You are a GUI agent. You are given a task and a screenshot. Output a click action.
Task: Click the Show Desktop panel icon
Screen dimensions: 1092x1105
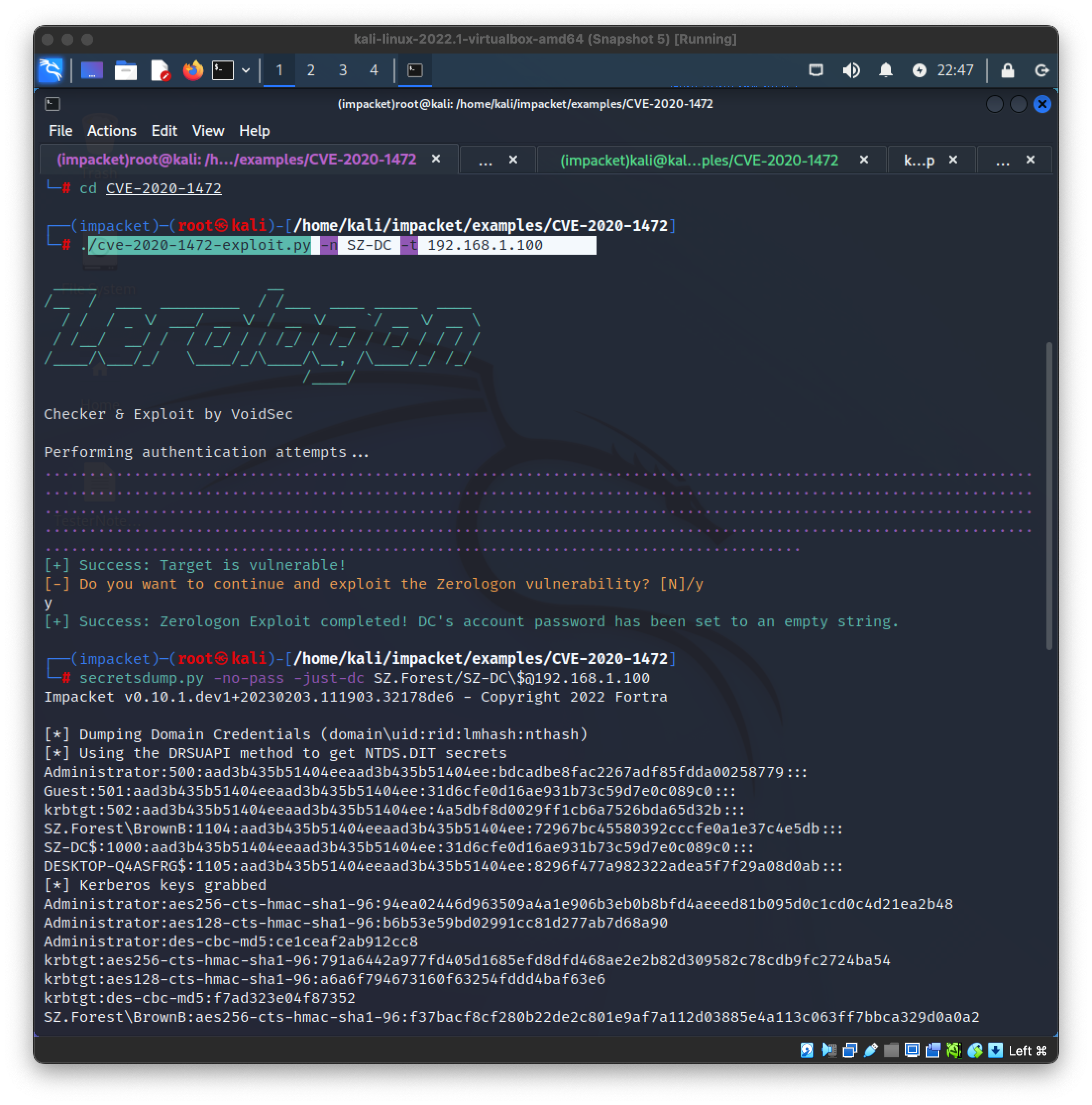click(92, 70)
